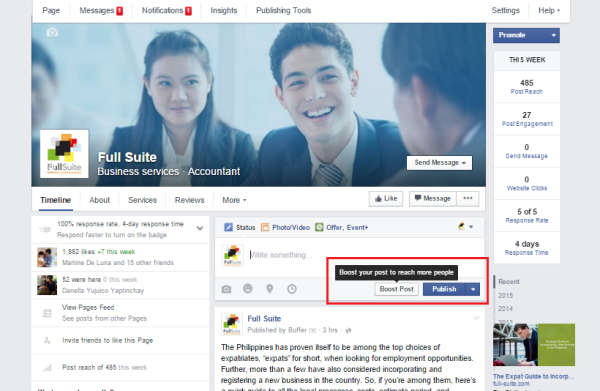Click the response rate message icon
This screenshot has height=391, width=600.
(45, 230)
